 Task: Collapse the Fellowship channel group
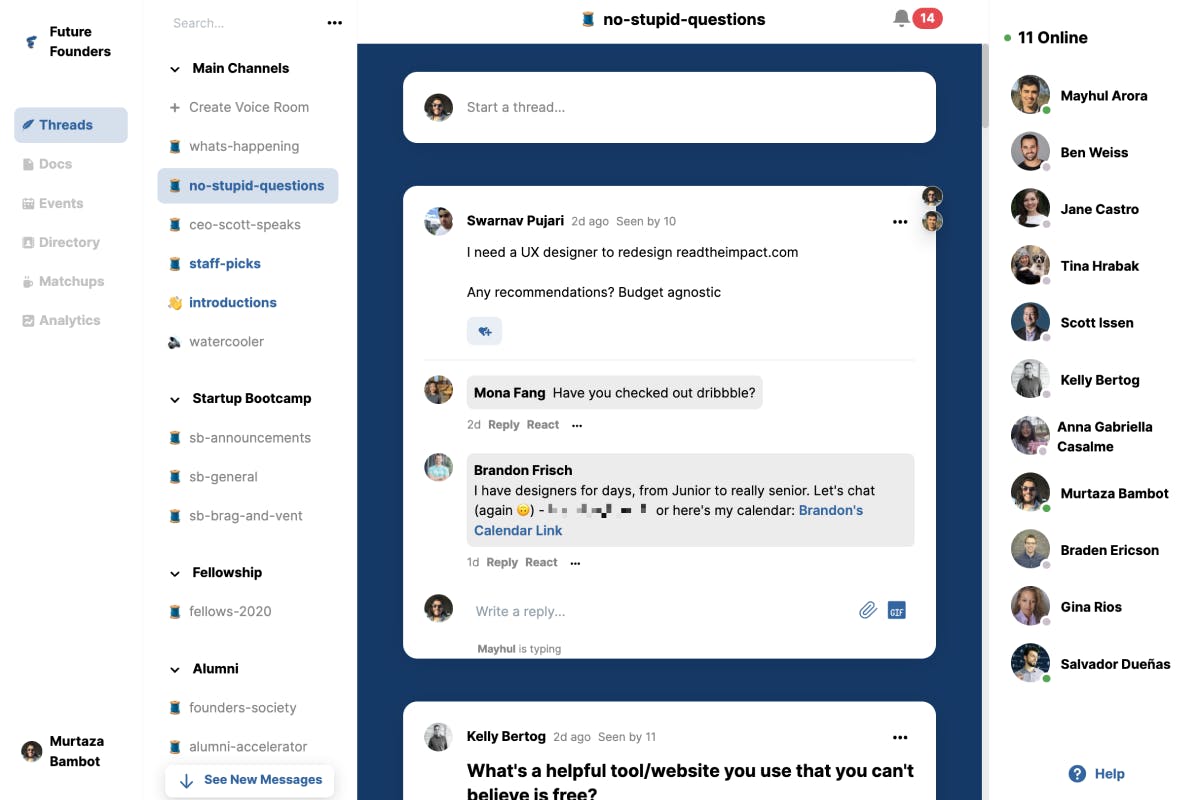[x=174, y=573]
